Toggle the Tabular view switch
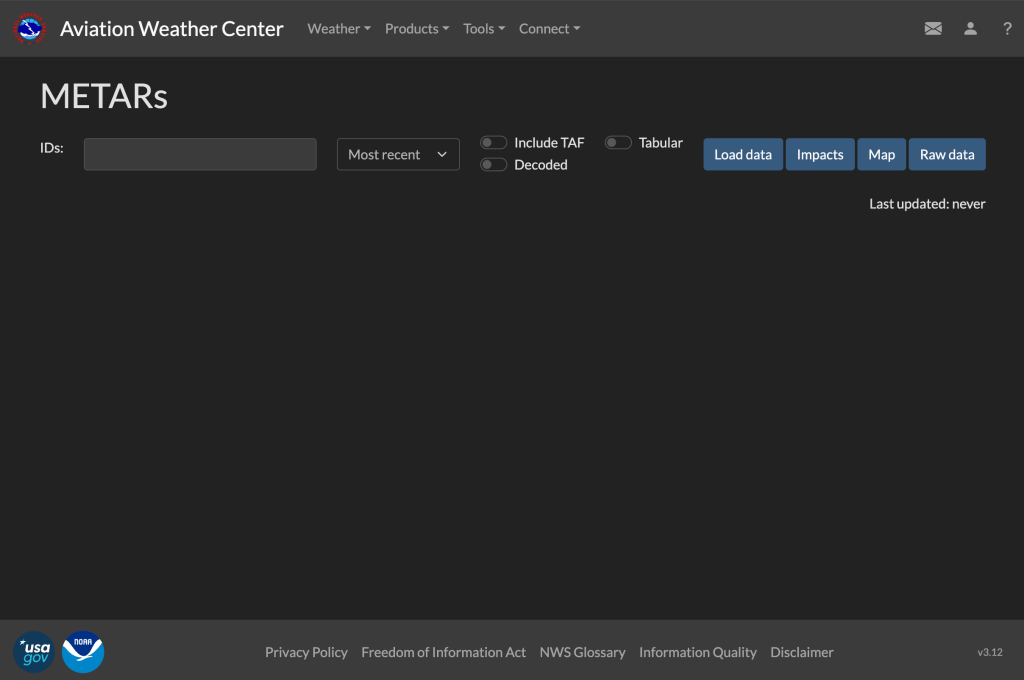 618,143
